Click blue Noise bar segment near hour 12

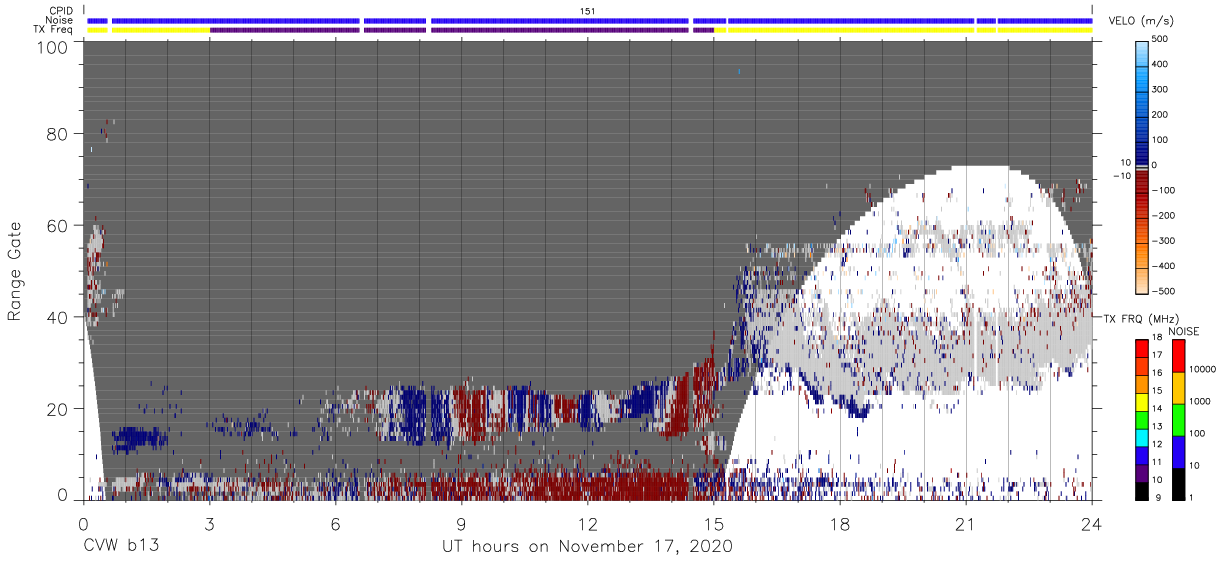[560, 20]
